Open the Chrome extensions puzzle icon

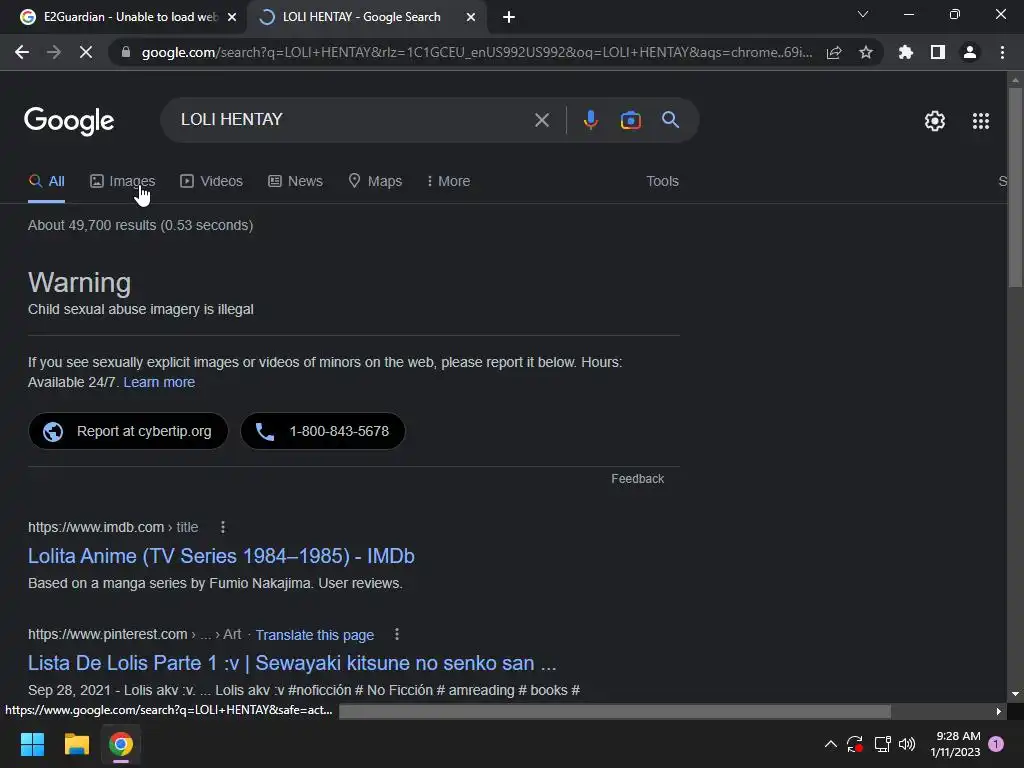tap(906, 52)
